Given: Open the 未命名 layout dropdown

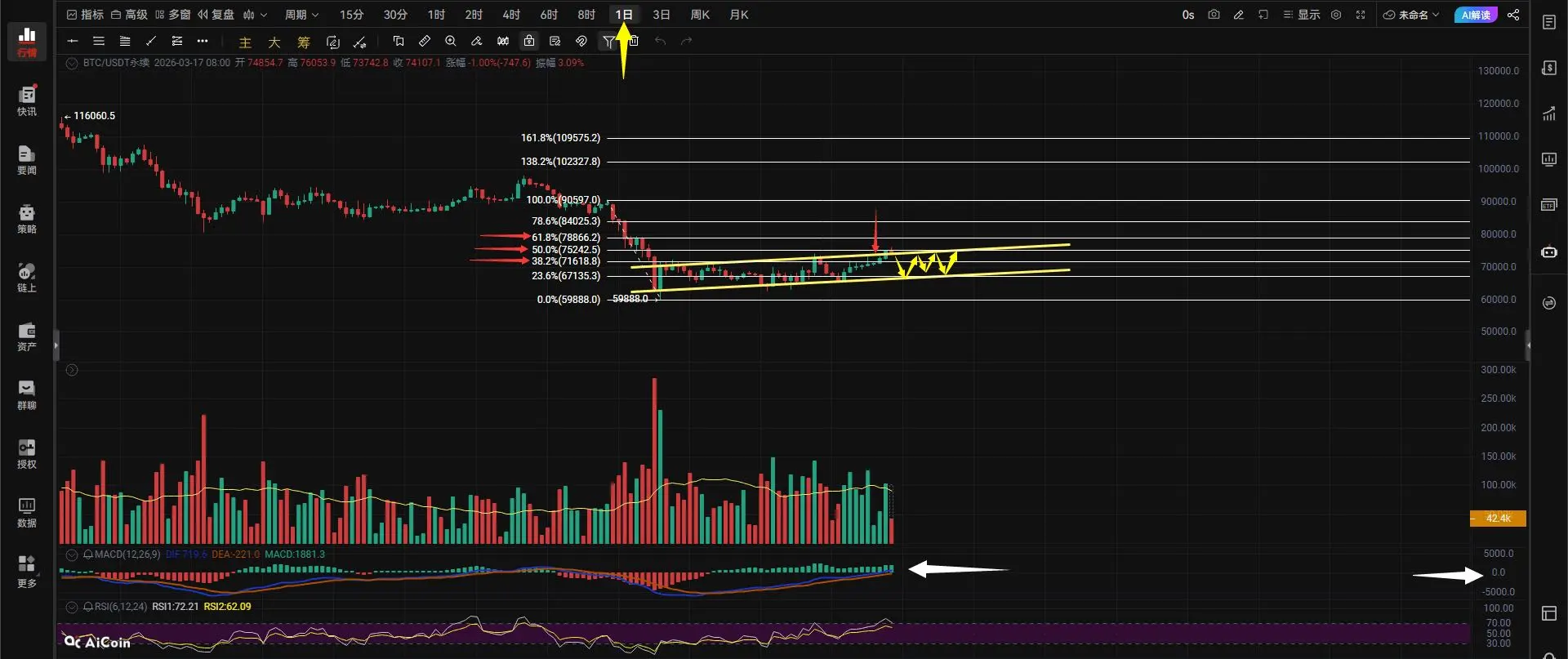Looking at the screenshot, I should point(1411,15).
